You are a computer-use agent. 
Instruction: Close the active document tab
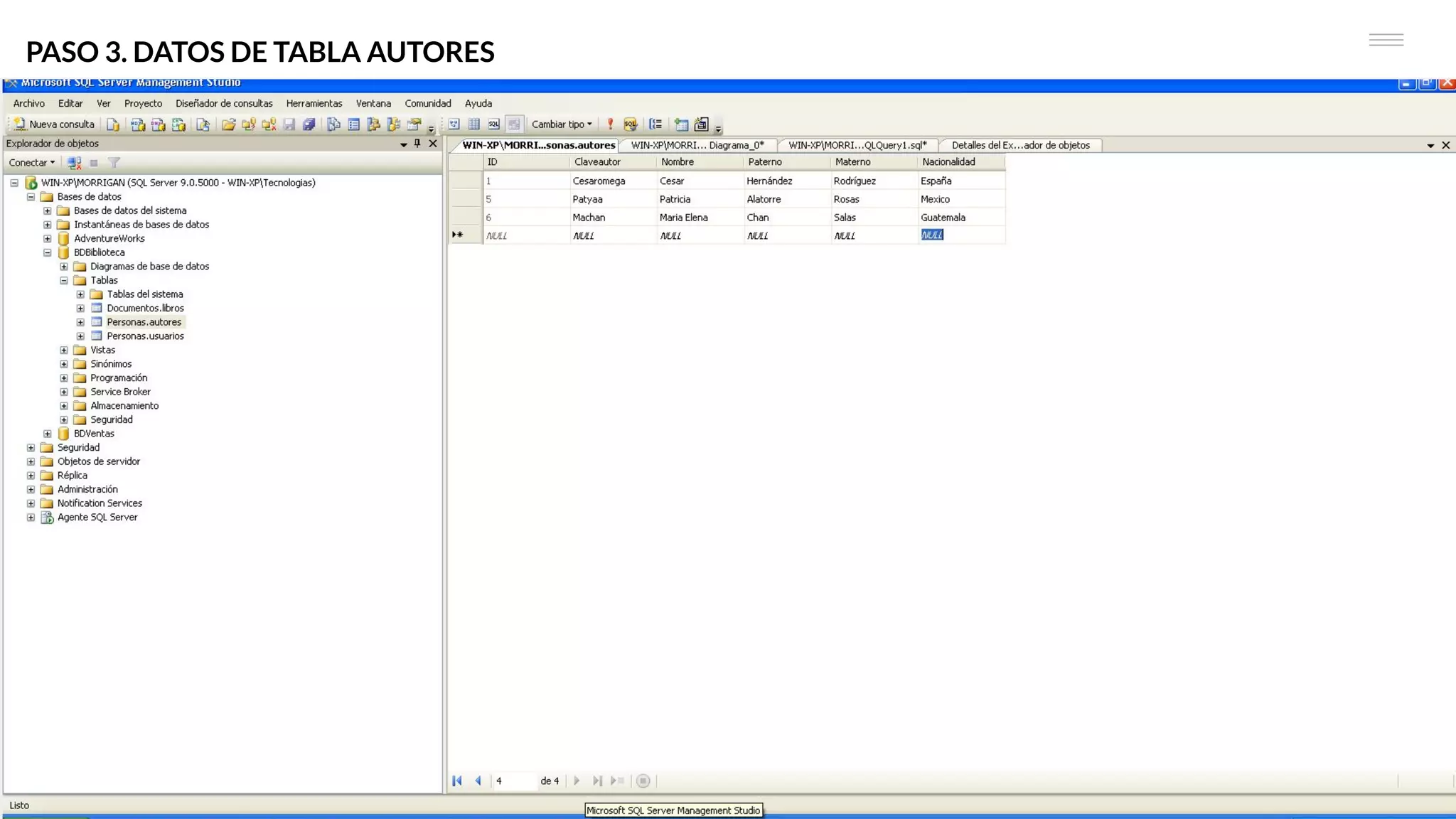point(1446,145)
